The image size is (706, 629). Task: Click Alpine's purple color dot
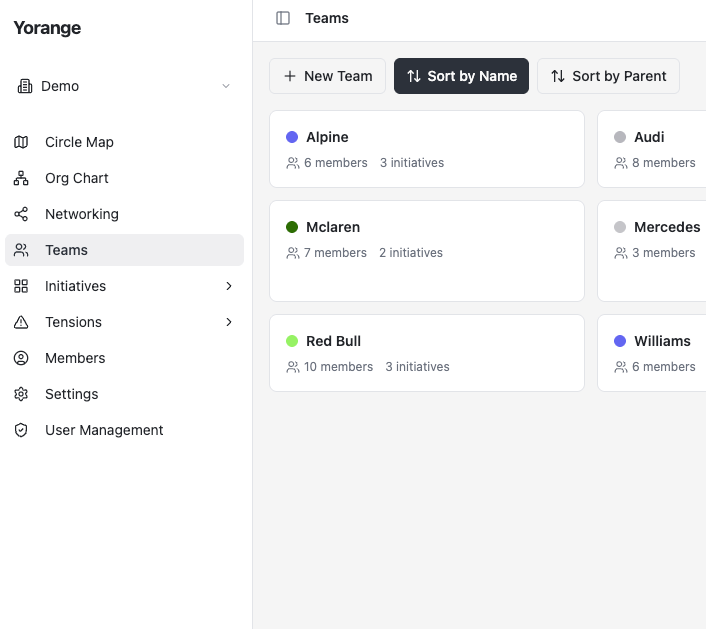pos(292,137)
